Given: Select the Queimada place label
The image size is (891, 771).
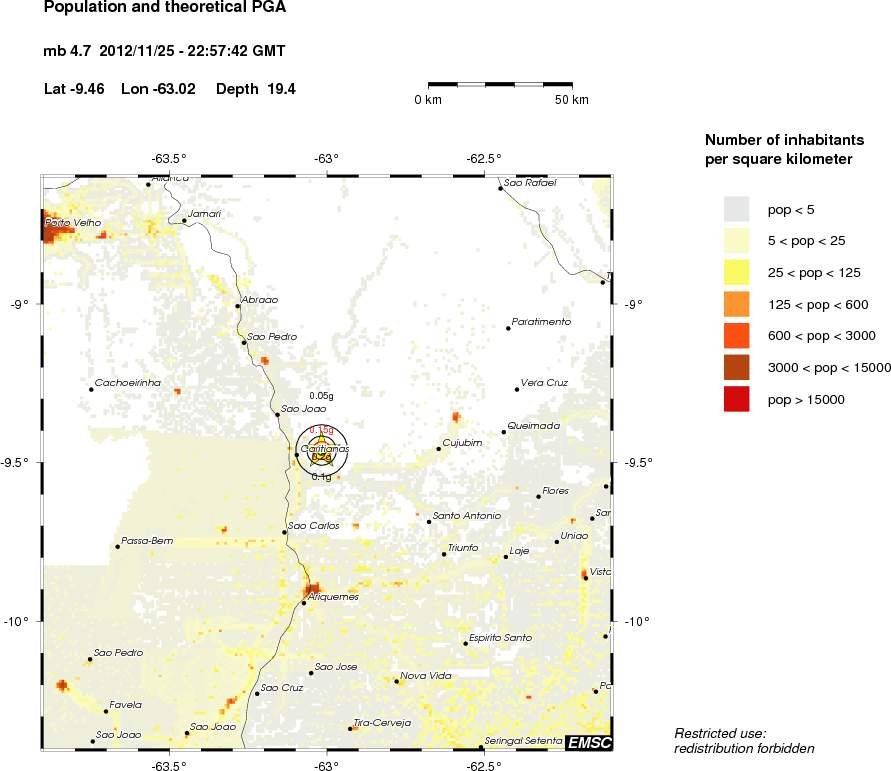Looking at the screenshot, I should pos(534,426).
